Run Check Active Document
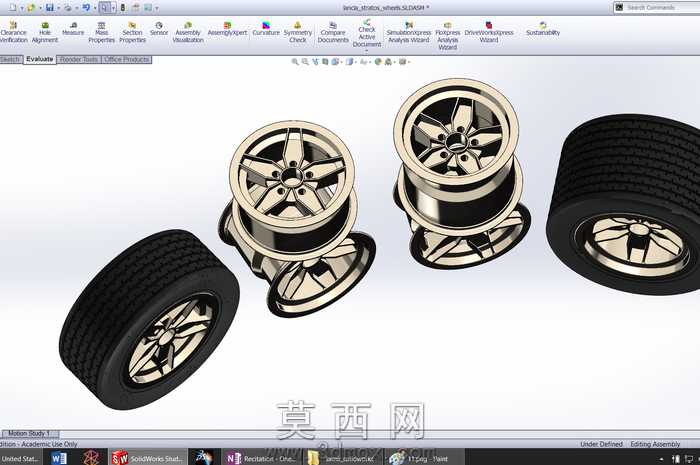700x465 pixels. [367, 33]
